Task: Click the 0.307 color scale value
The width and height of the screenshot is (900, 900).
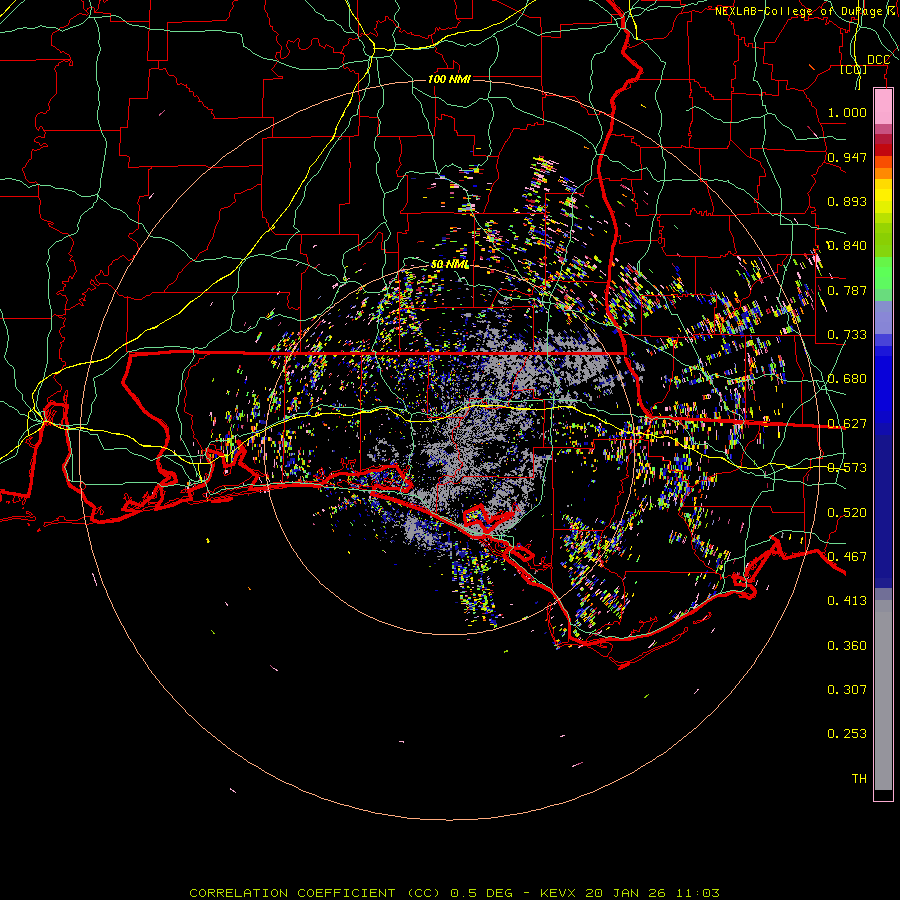Action: [x=847, y=689]
